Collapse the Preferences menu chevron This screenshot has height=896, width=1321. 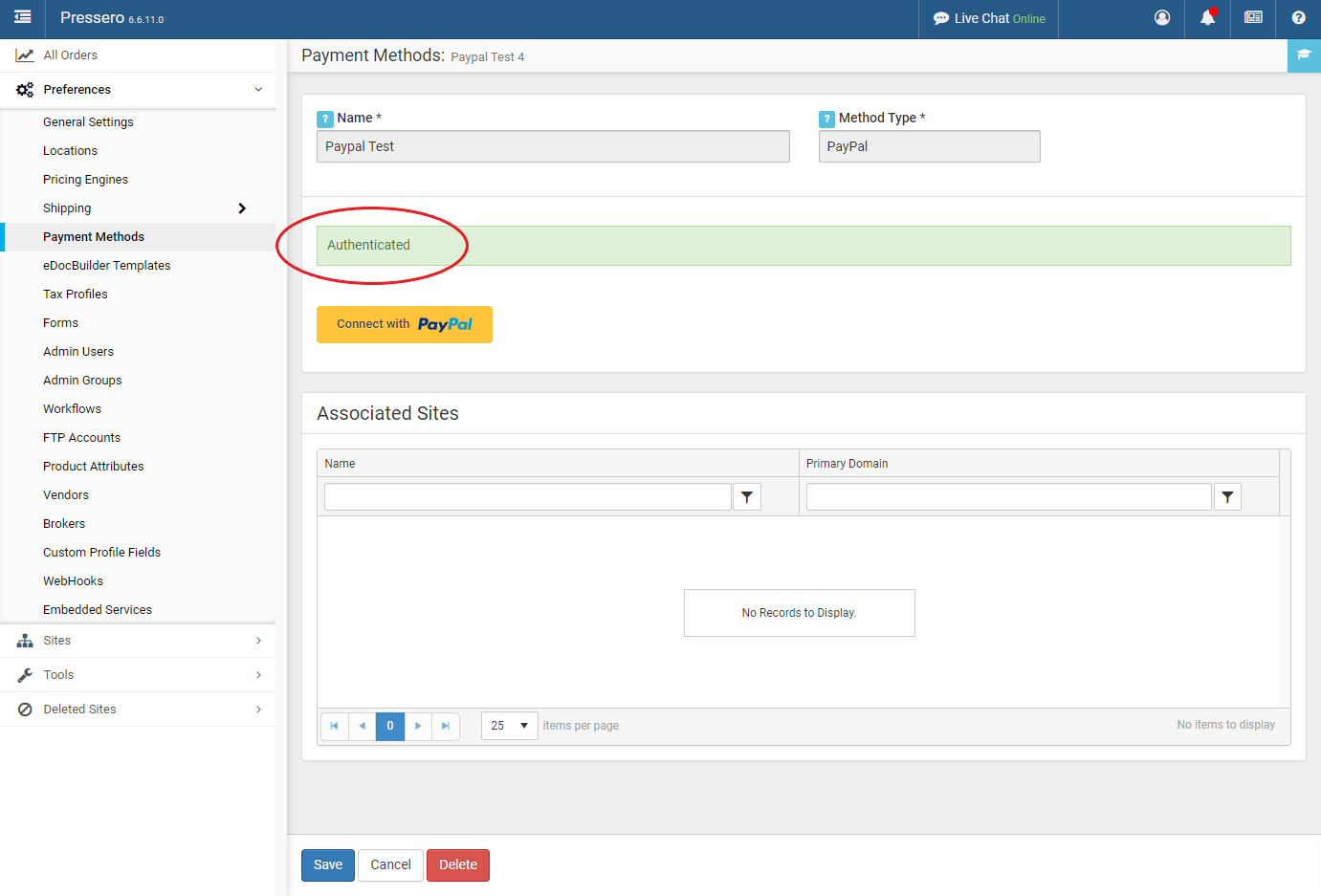[x=258, y=90]
